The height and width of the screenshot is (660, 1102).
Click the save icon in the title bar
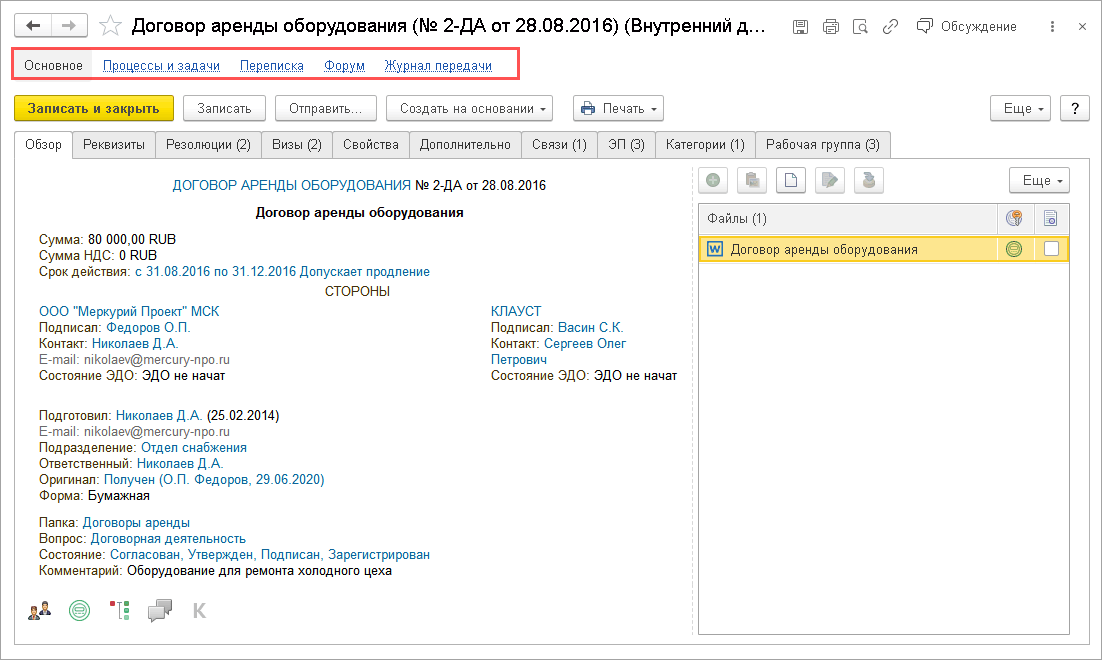coord(800,27)
